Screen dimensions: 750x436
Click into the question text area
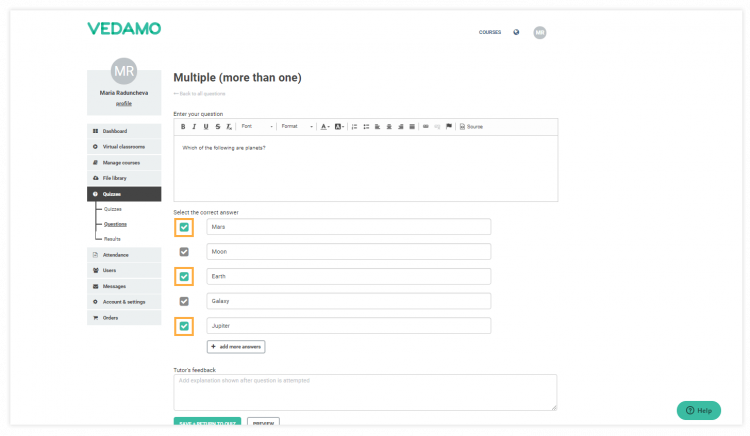[x=365, y=168]
